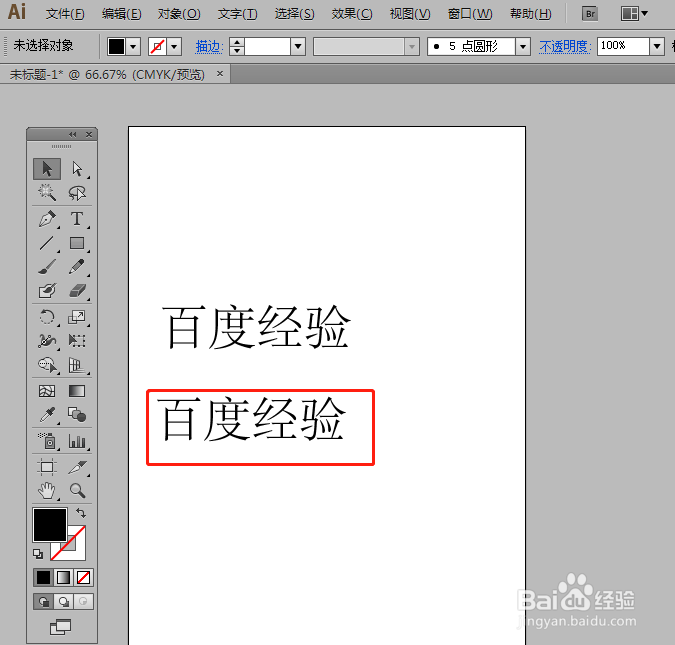Select the Gradient tool

pos(77,391)
